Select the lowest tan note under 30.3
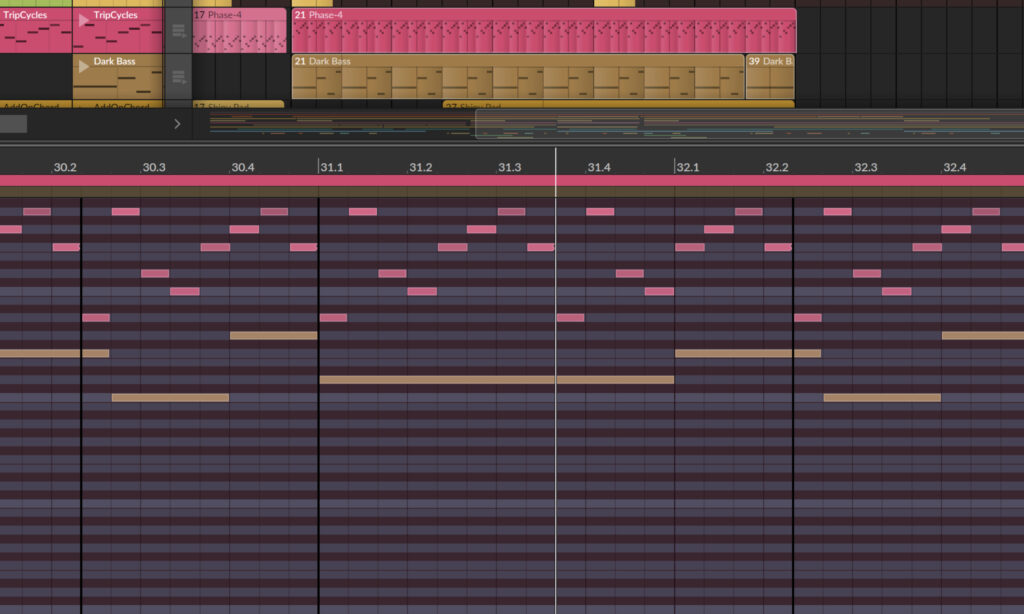Screen dimensions: 1024x614 [170, 397]
